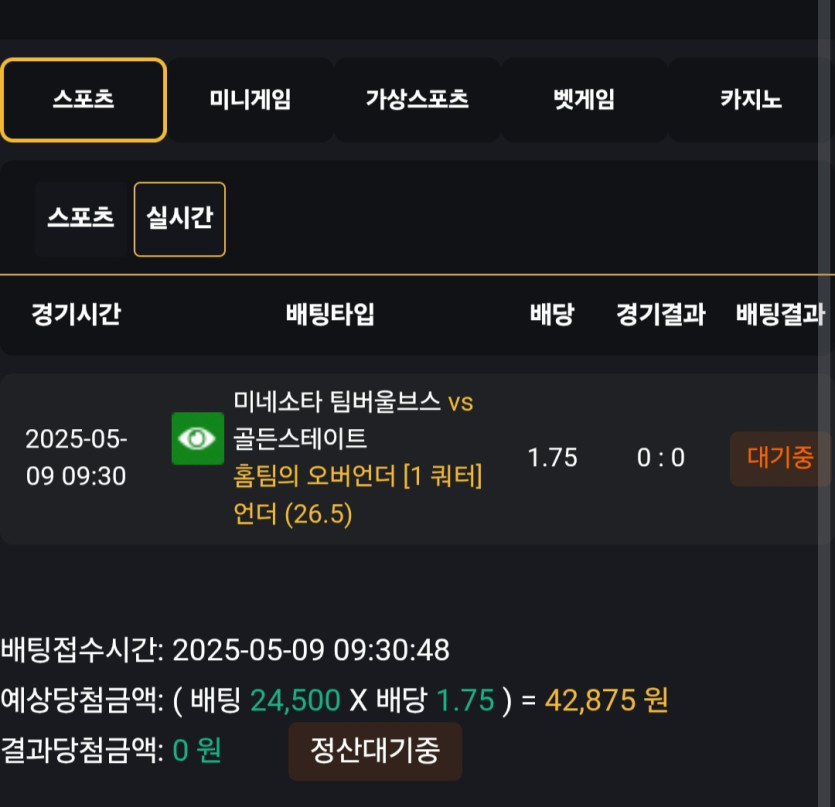This screenshot has width=835, height=807.
Task: Select the 스포츠 top category tab
Action: click(84, 100)
